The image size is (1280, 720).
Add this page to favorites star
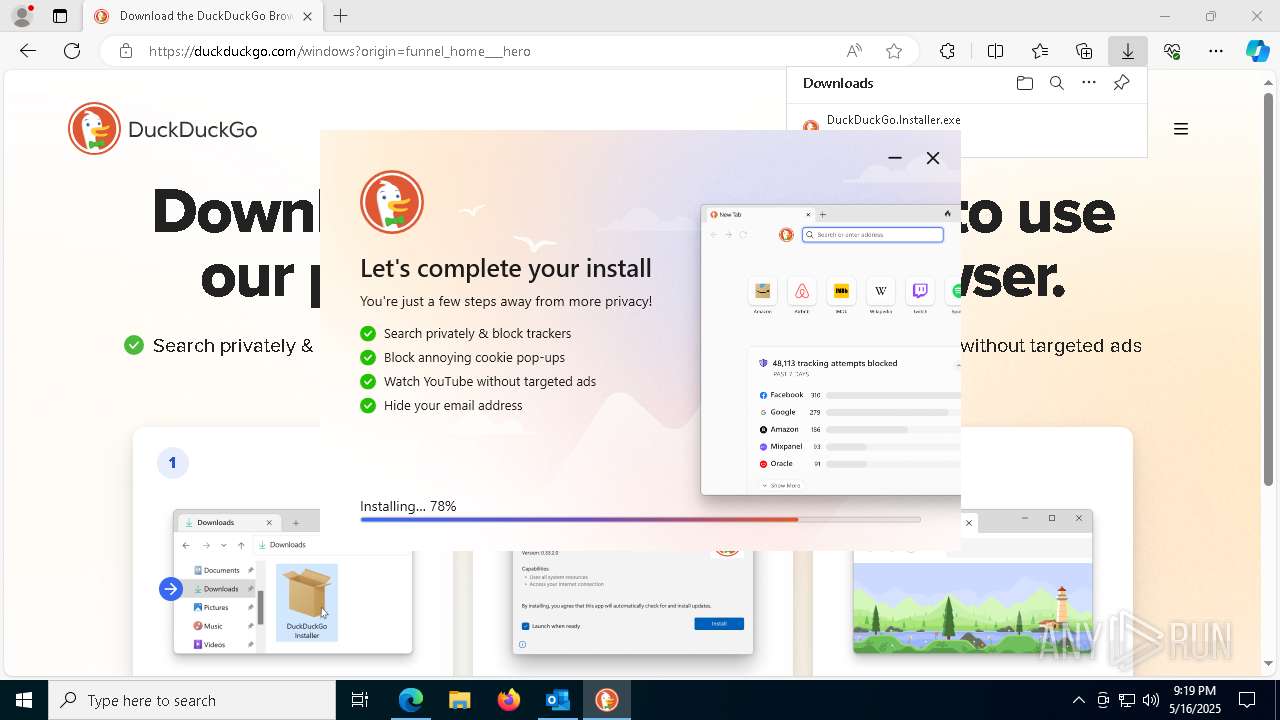point(894,51)
